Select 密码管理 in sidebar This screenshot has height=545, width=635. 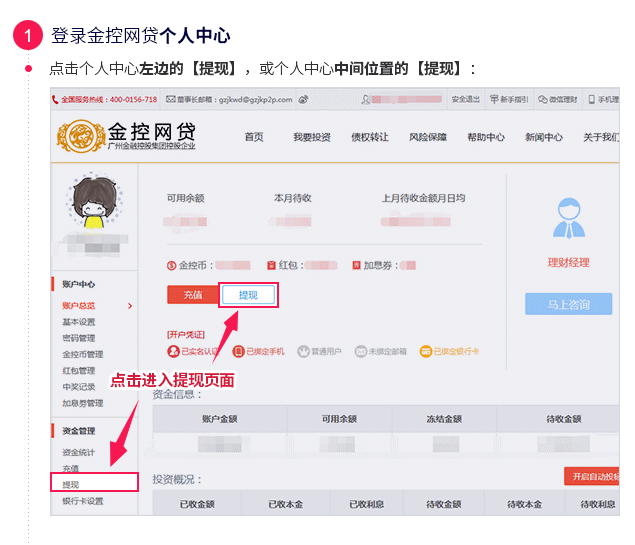coord(79,338)
